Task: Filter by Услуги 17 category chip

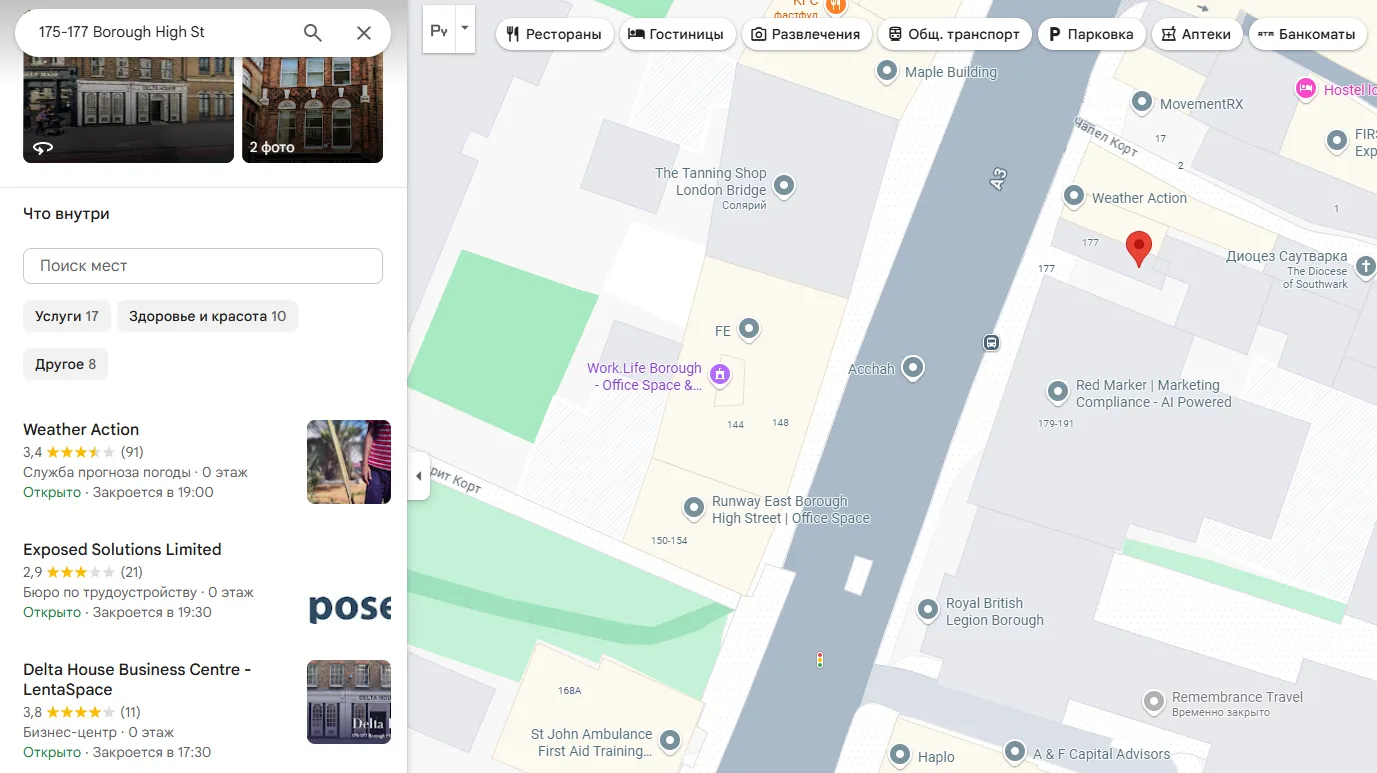Action: point(67,316)
